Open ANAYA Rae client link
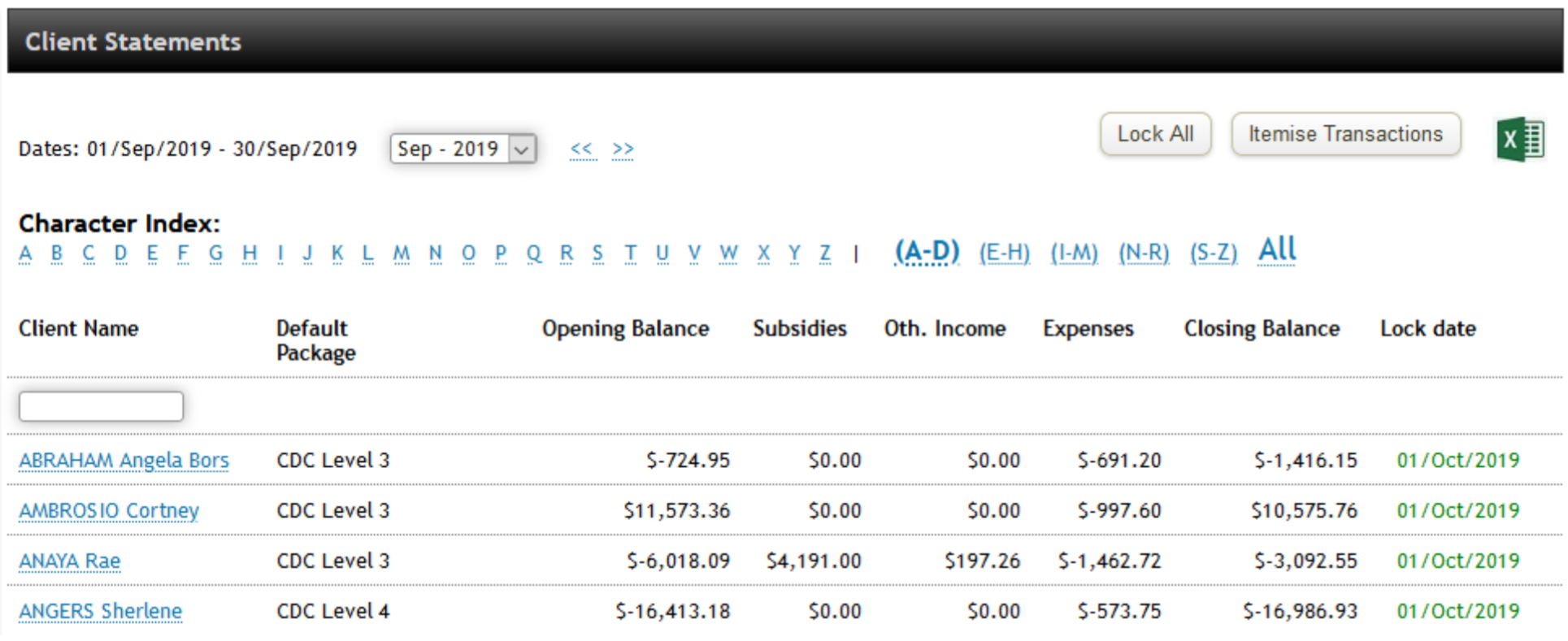1568x641 pixels. click(x=70, y=561)
